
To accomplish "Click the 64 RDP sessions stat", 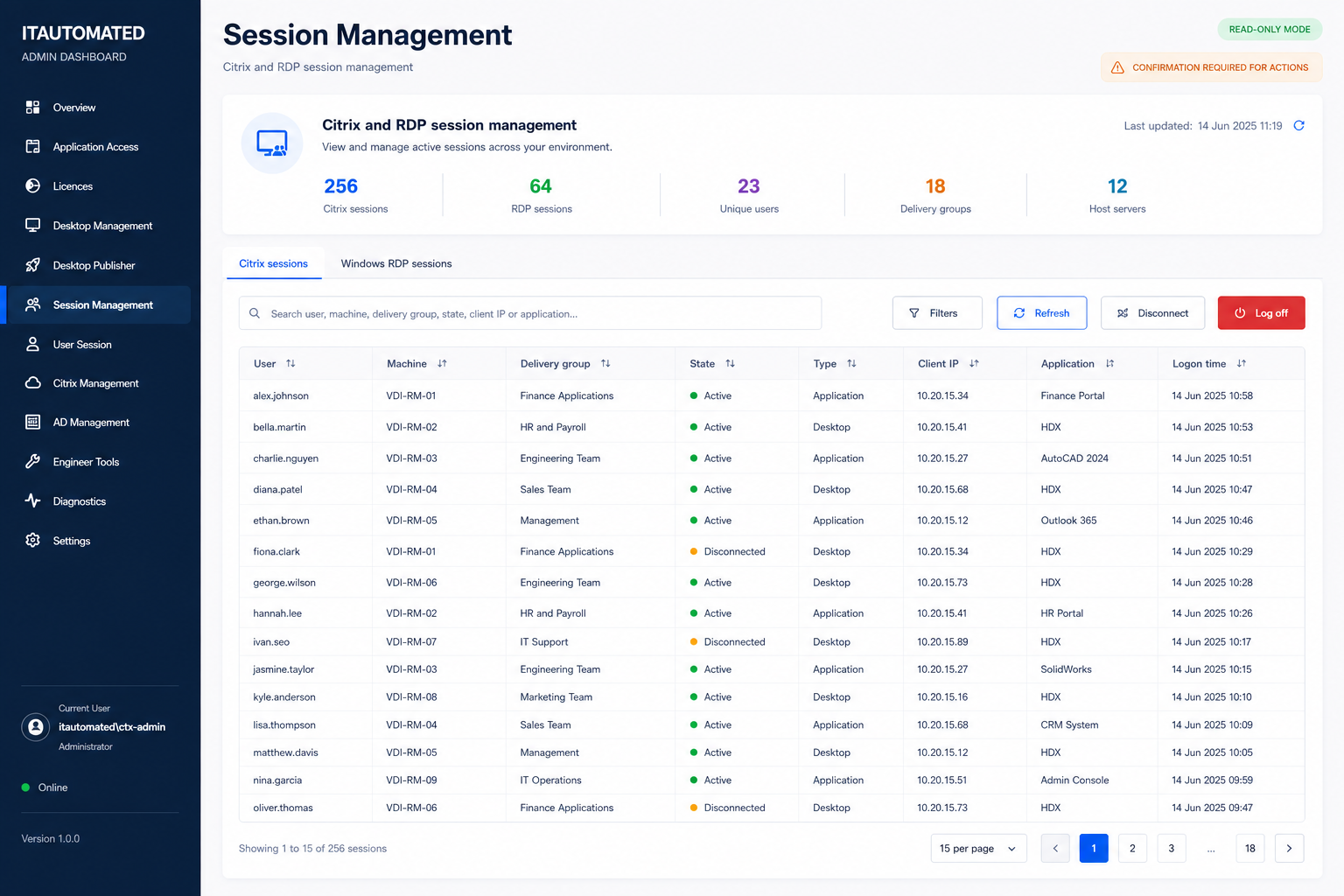I will click(x=542, y=196).
